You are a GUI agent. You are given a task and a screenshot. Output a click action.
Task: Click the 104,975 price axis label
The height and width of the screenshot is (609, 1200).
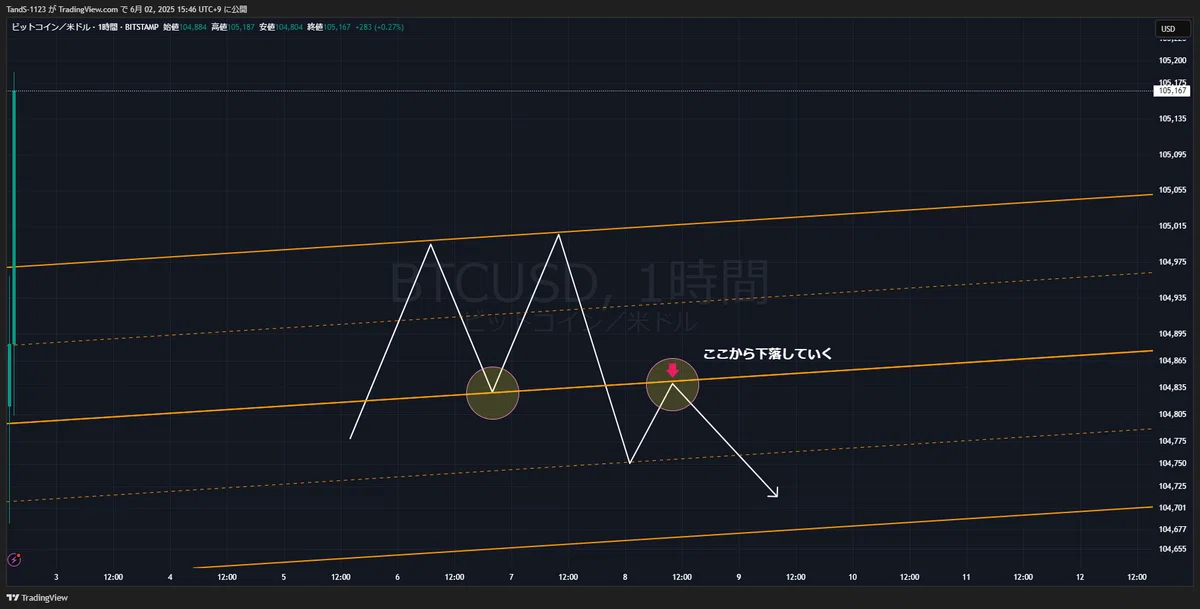pos(1172,262)
